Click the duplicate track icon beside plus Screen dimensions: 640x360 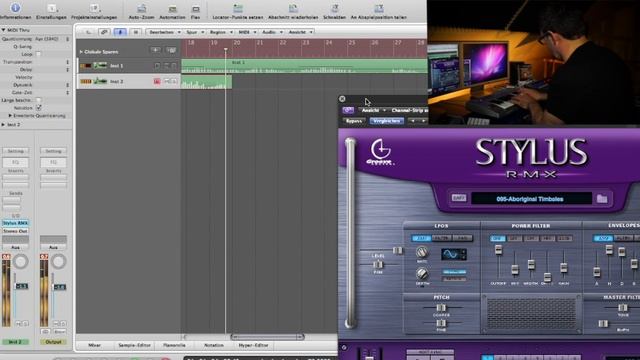tap(171, 51)
